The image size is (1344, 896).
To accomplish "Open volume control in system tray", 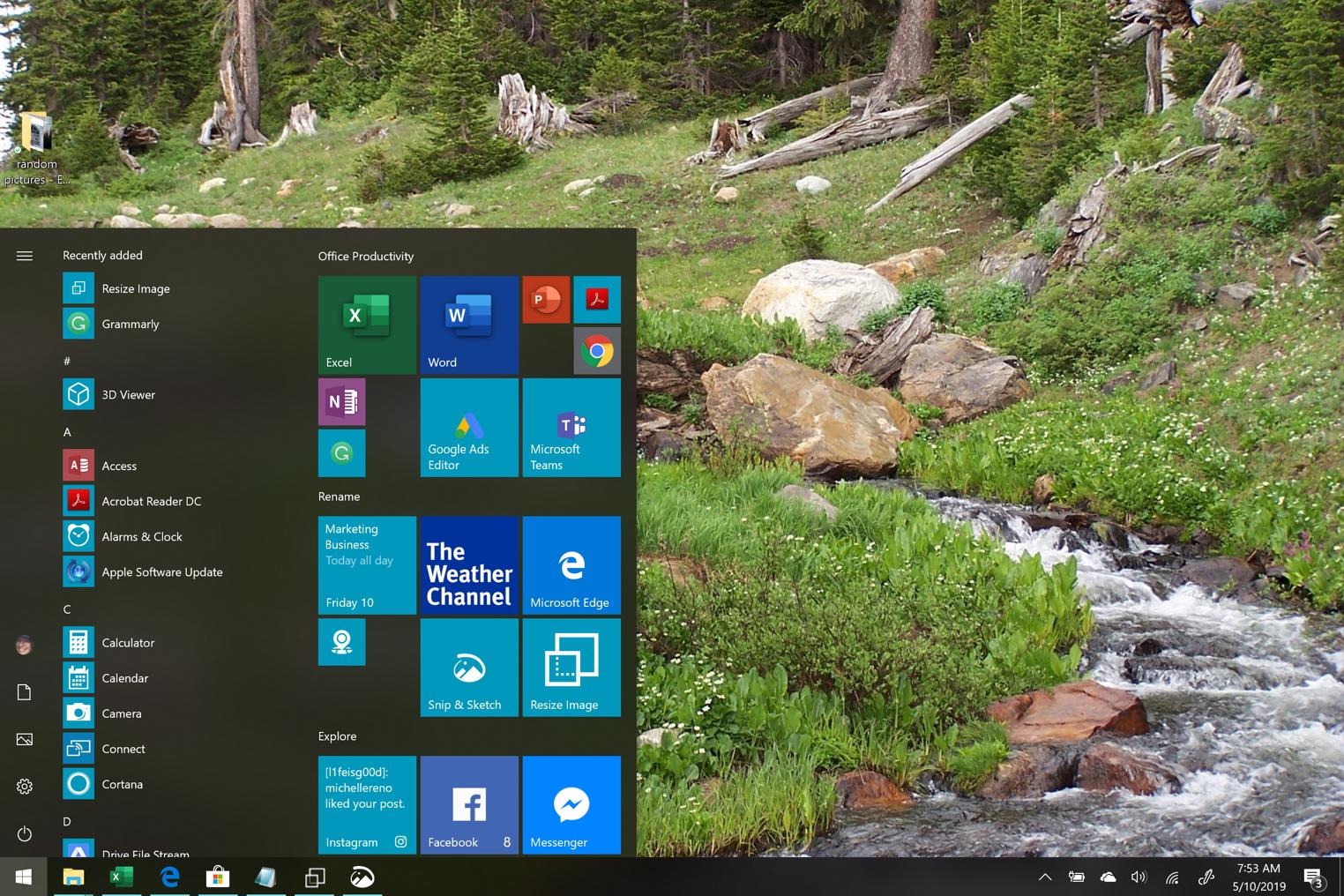I will tap(1139, 877).
